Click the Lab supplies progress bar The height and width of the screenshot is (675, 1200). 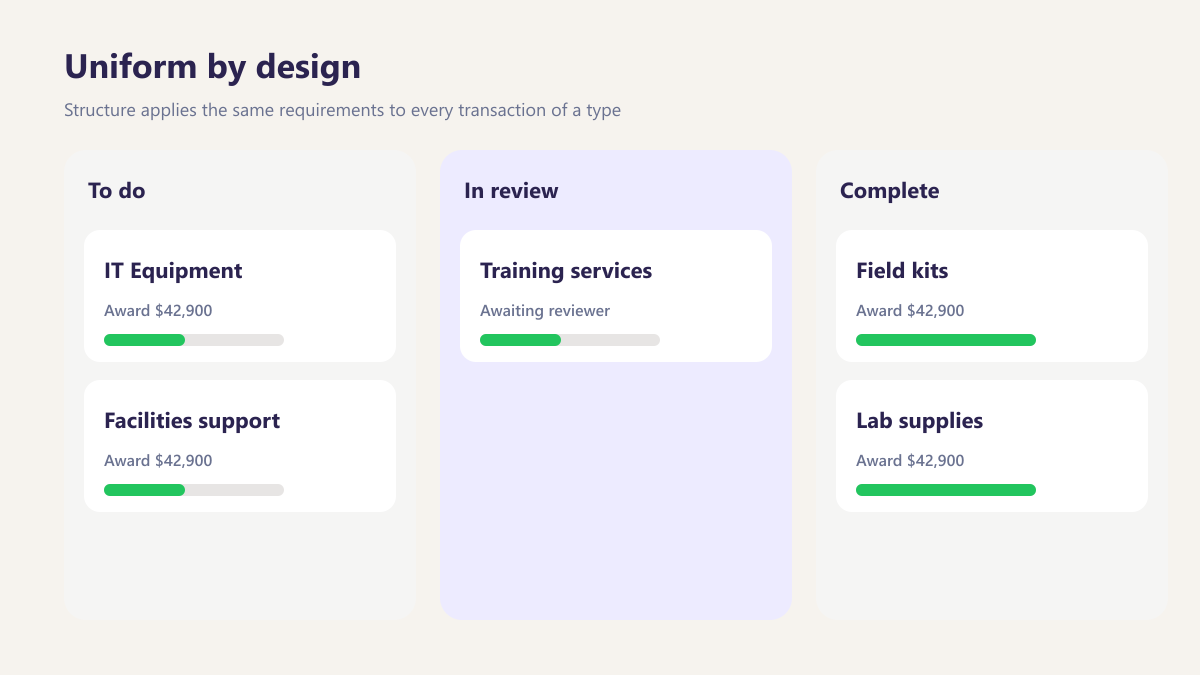(946, 490)
